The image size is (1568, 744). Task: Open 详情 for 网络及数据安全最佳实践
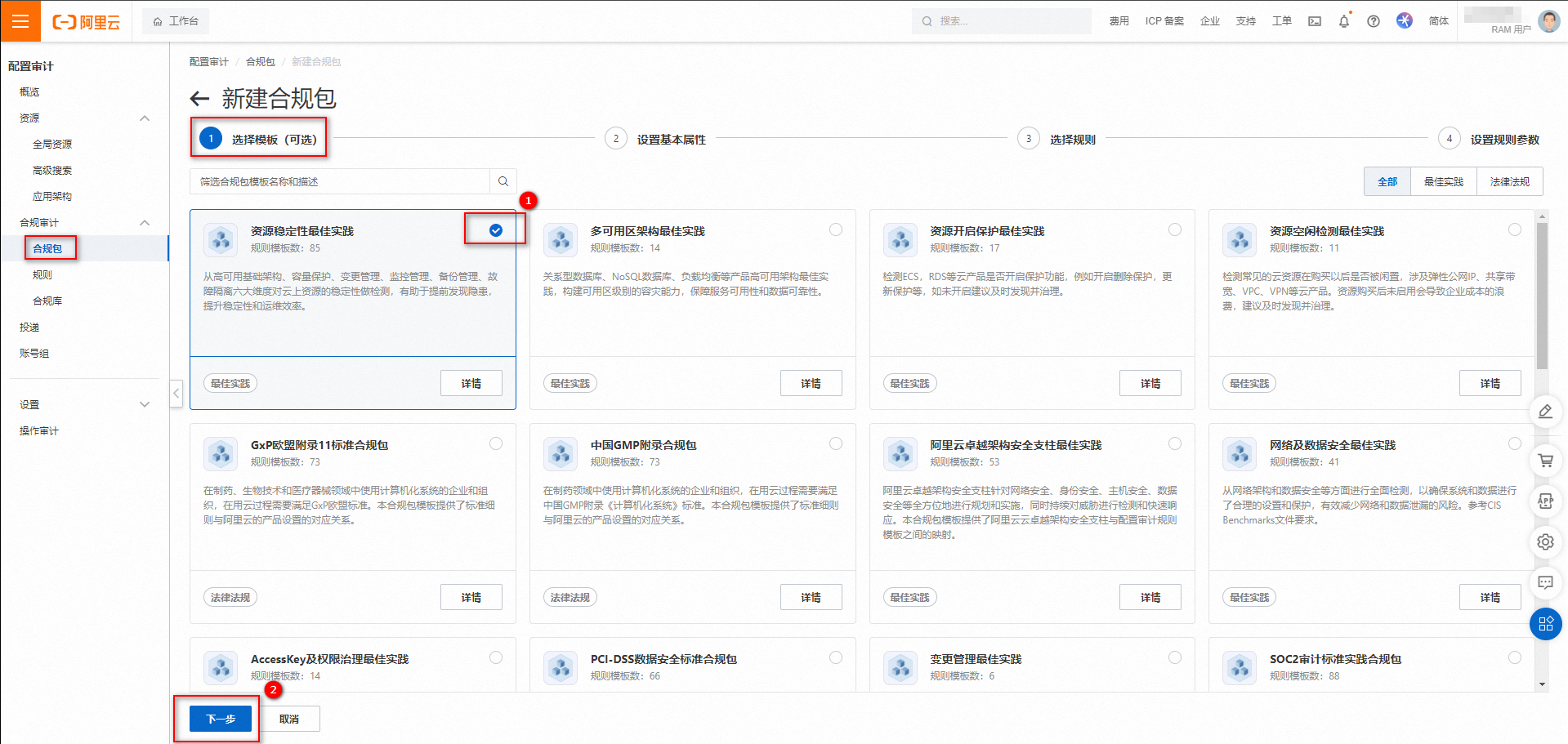[x=1490, y=597]
